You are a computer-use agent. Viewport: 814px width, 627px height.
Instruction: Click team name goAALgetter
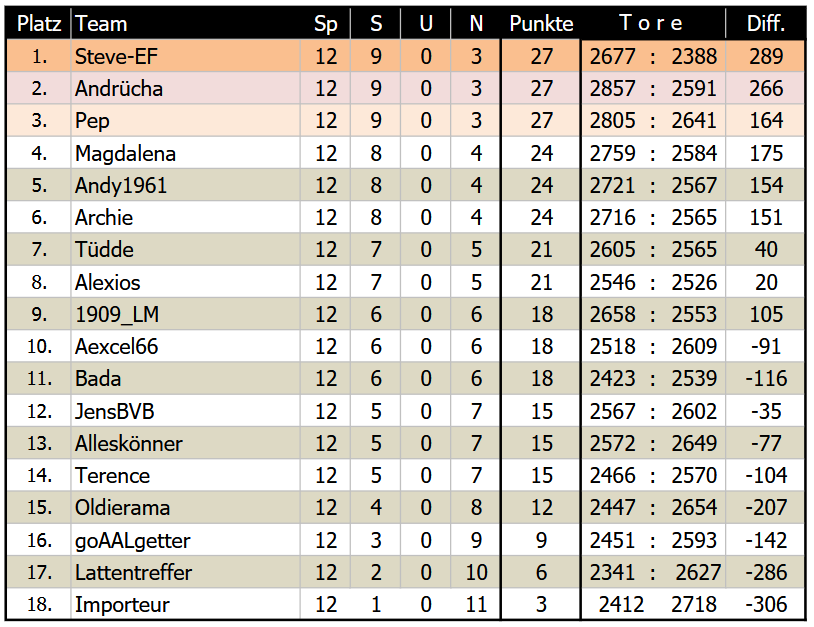click(x=132, y=541)
